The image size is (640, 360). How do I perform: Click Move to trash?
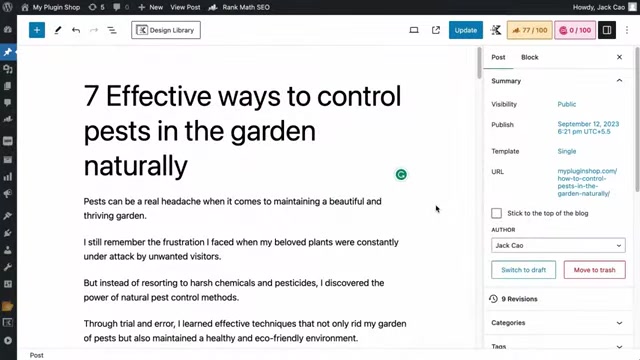[x=594, y=270]
